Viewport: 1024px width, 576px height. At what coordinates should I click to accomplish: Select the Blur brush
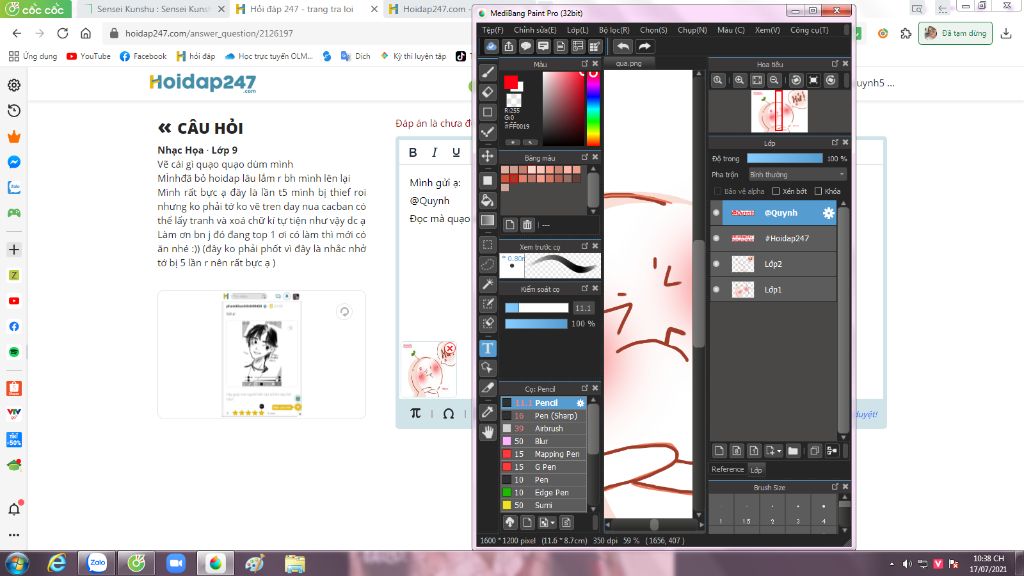point(543,441)
